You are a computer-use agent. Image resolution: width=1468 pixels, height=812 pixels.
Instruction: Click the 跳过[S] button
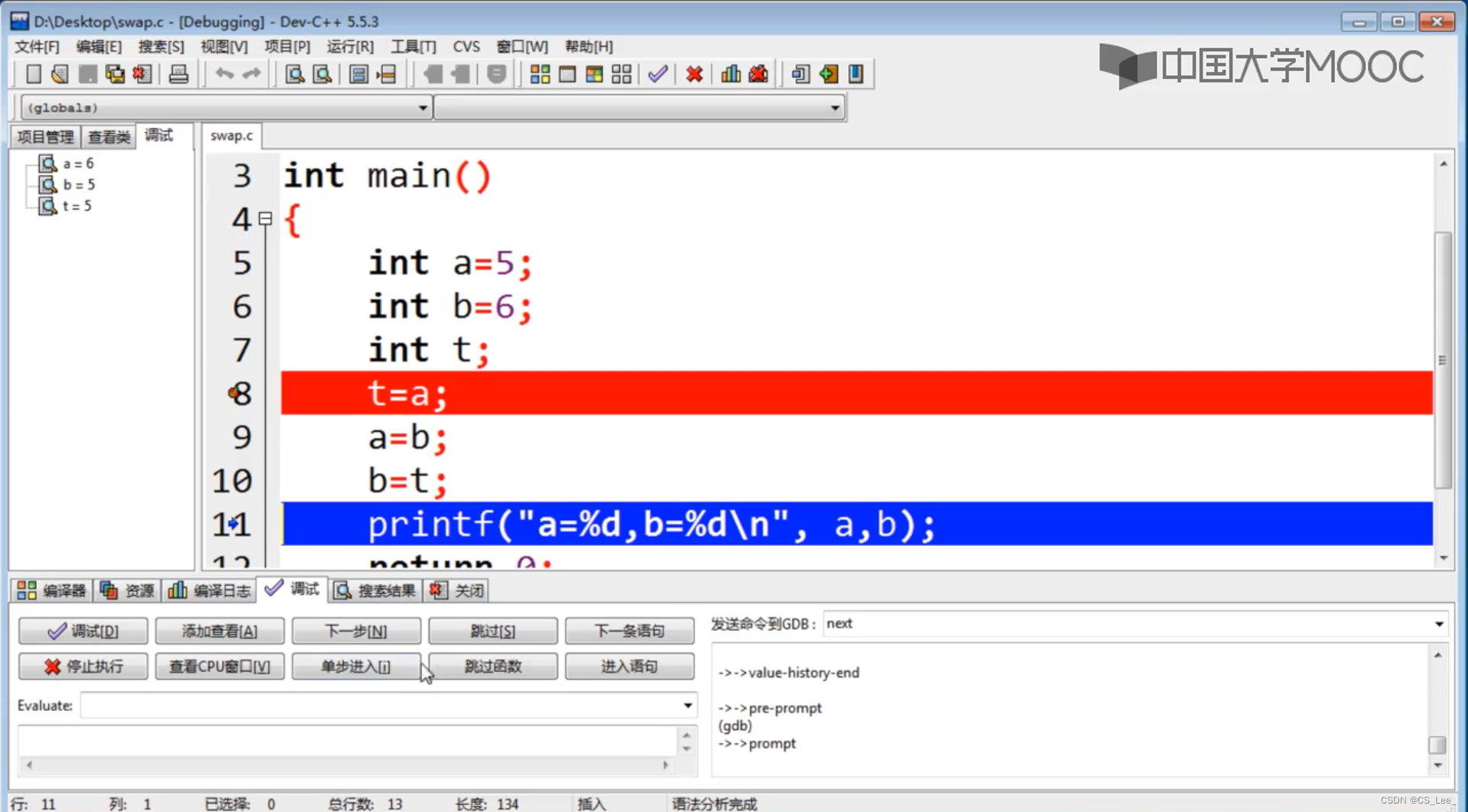point(493,631)
